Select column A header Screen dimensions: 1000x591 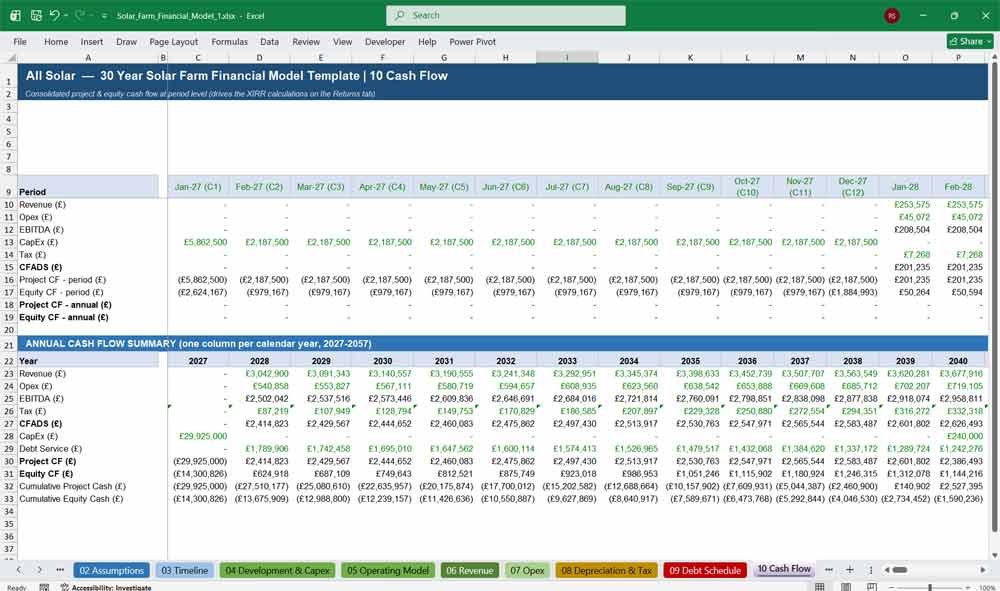[x=88, y=57]
